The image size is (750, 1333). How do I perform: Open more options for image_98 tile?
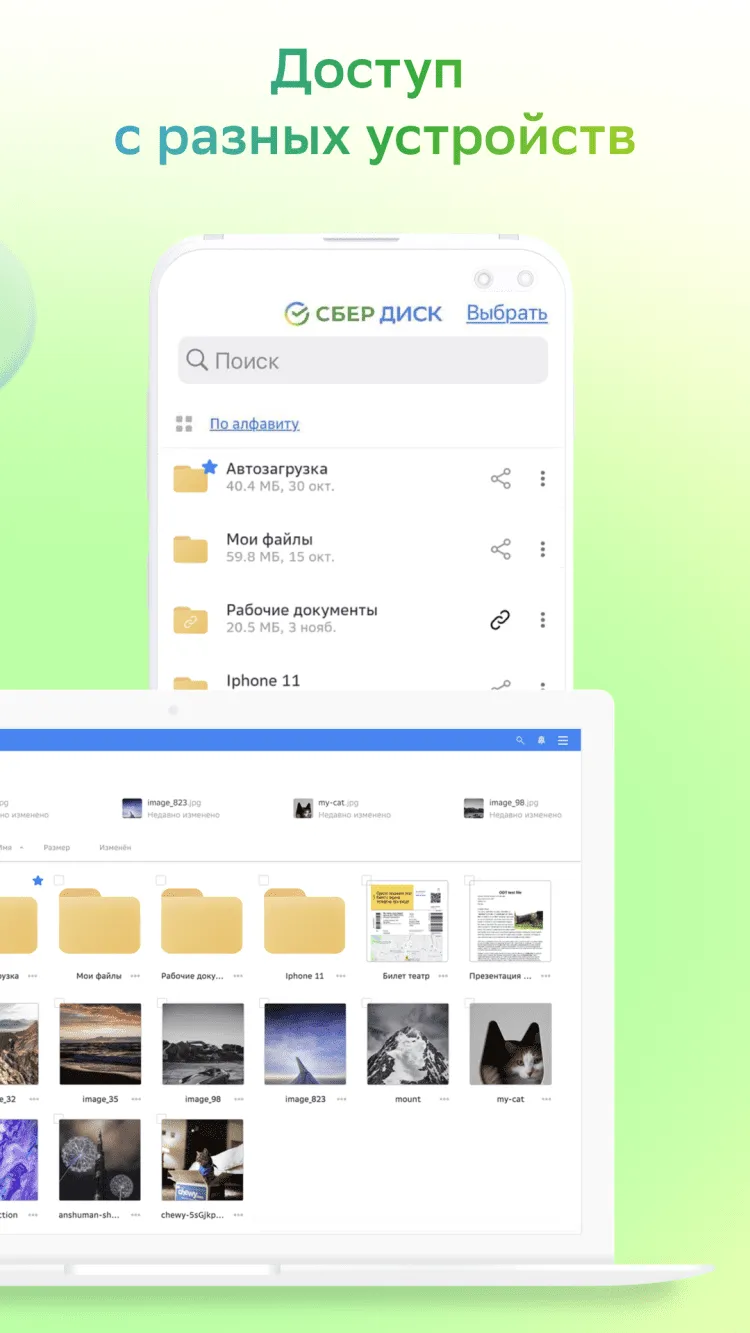[238, 1099]
